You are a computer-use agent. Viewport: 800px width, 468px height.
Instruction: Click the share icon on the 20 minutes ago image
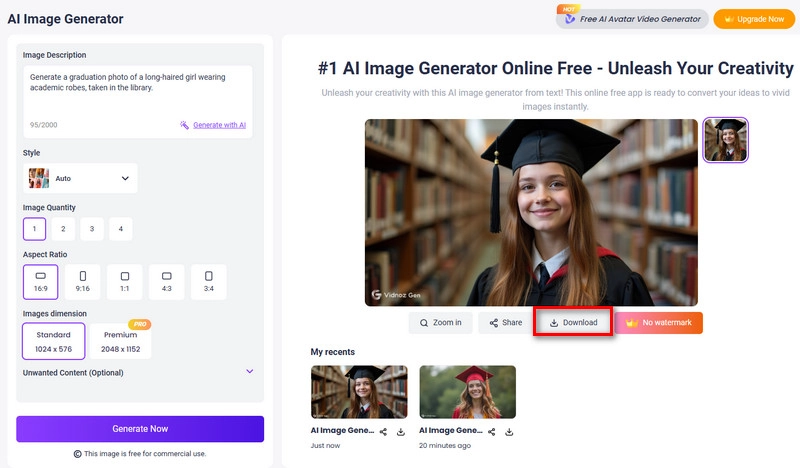click(491, 432)
